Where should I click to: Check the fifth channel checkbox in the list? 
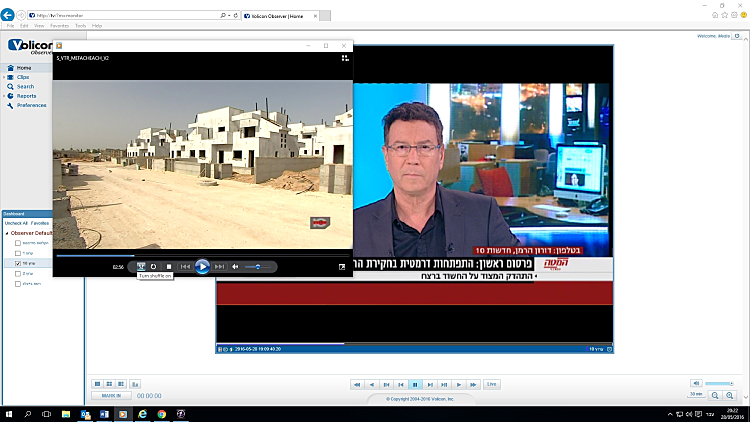coord(18,284)
